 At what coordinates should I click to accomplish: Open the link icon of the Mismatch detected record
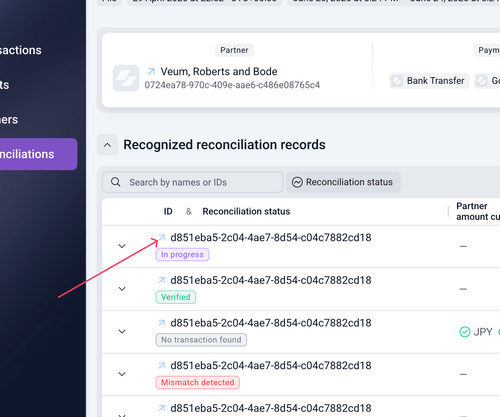(x=162, y=365)
